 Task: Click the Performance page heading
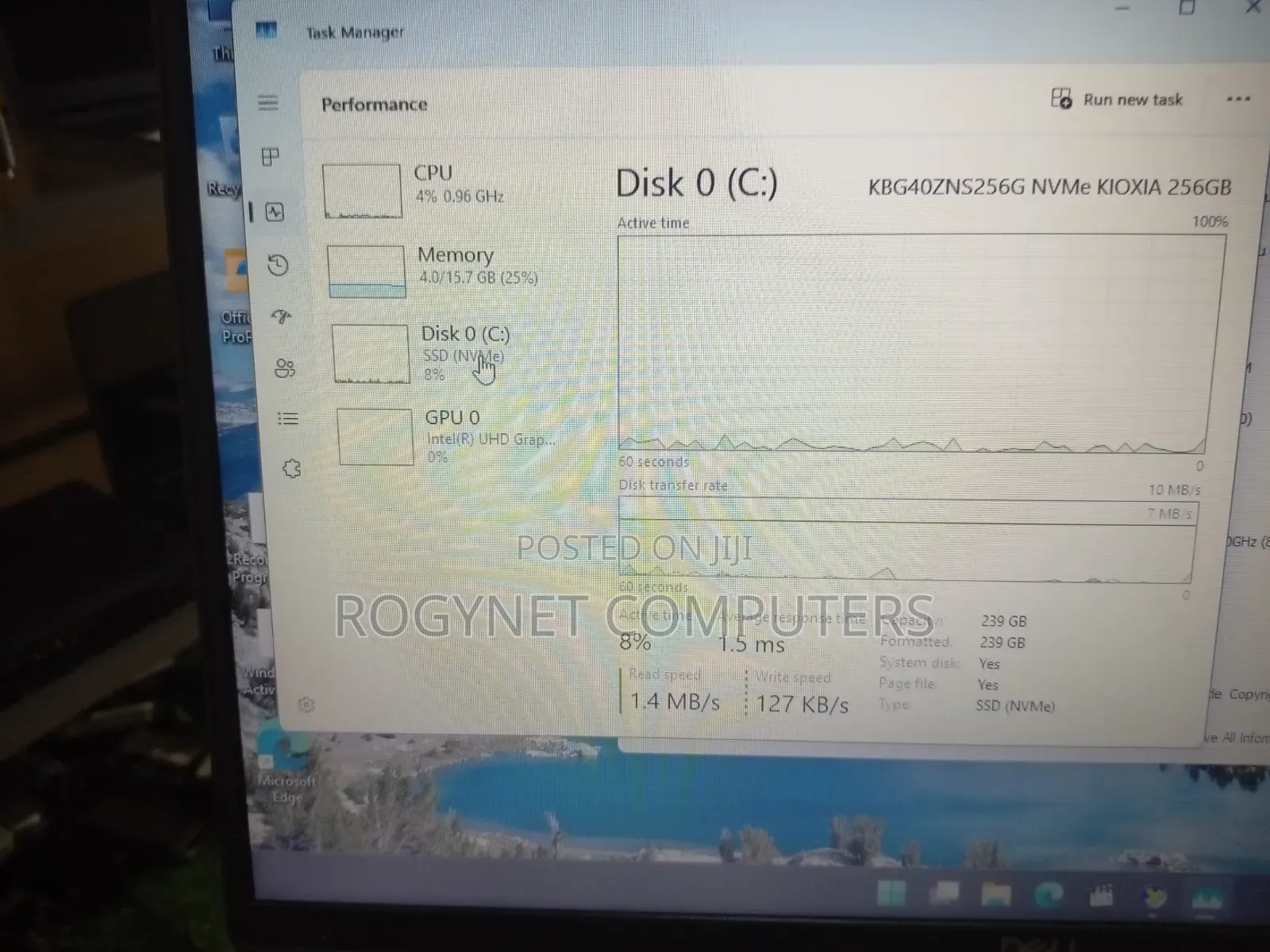click(374, 104)
